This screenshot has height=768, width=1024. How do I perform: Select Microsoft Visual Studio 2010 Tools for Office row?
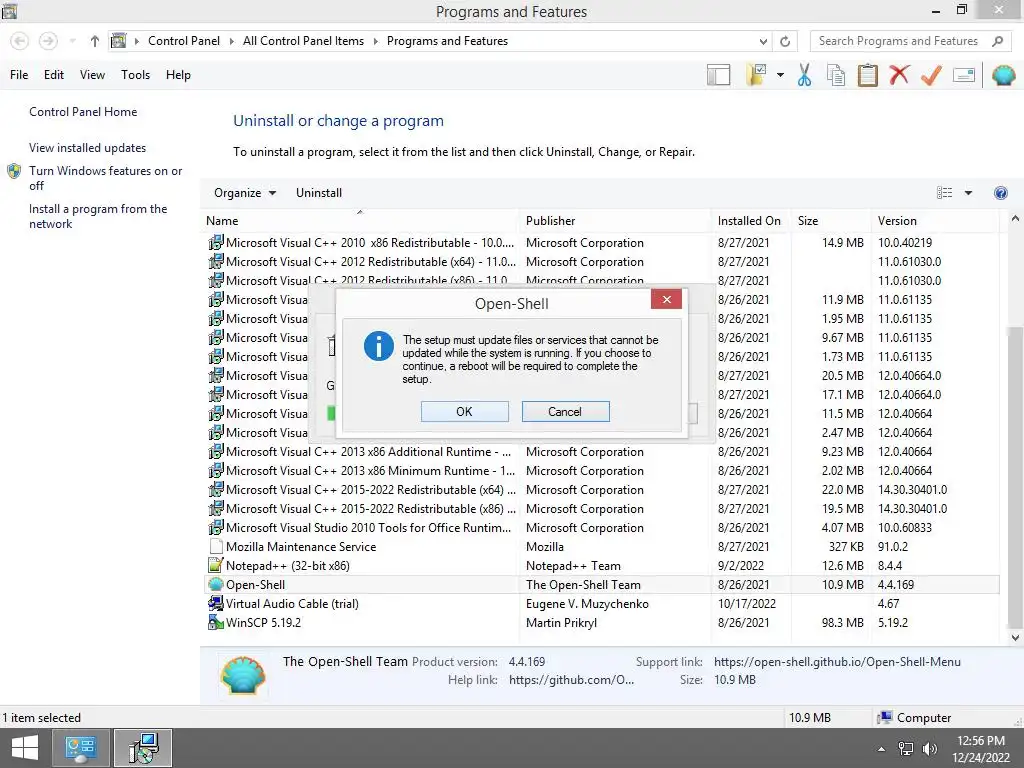pos(600,528)
